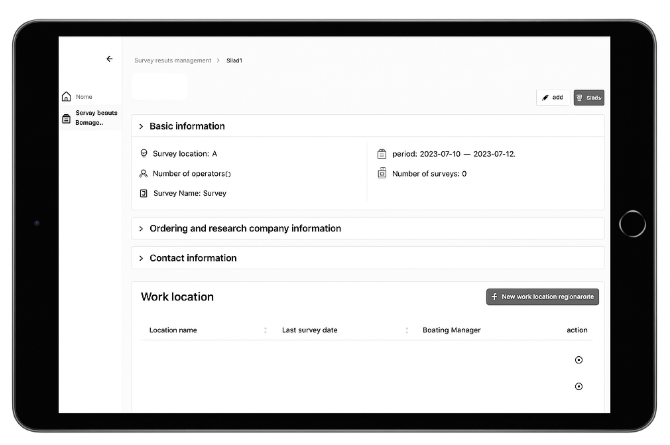Click the Location name column header
This screenshot has height=445, width=670.
(173, 330)
